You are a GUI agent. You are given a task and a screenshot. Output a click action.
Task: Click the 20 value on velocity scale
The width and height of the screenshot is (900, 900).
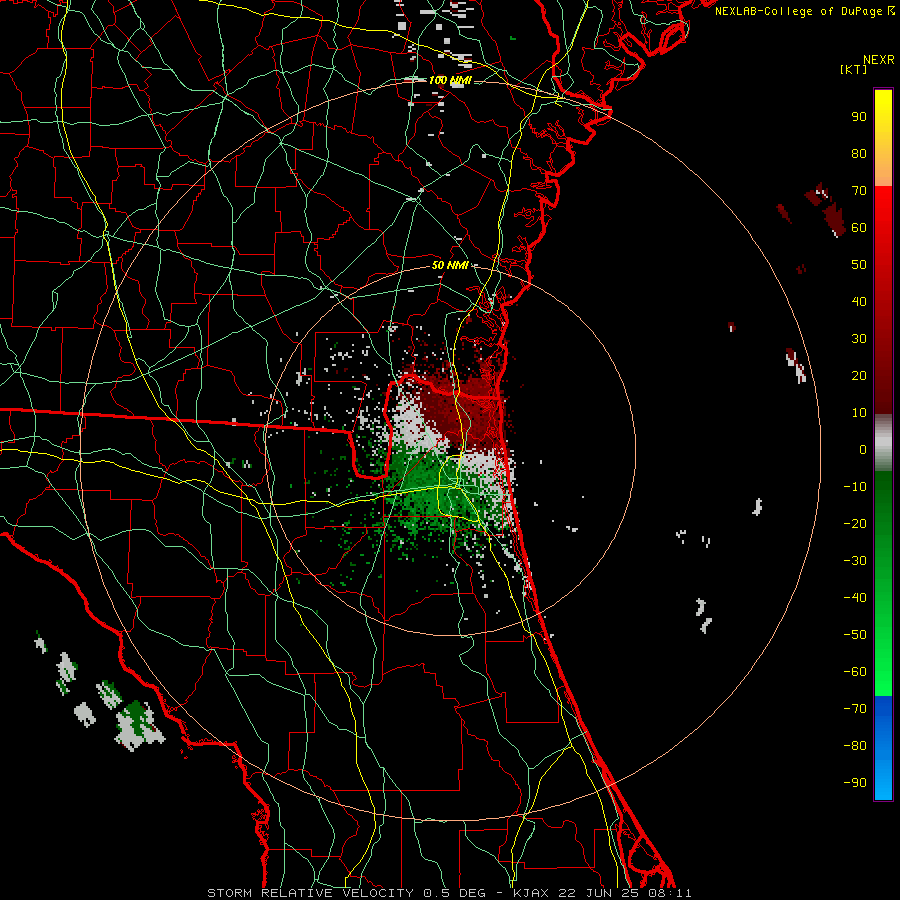coord(859,376)
